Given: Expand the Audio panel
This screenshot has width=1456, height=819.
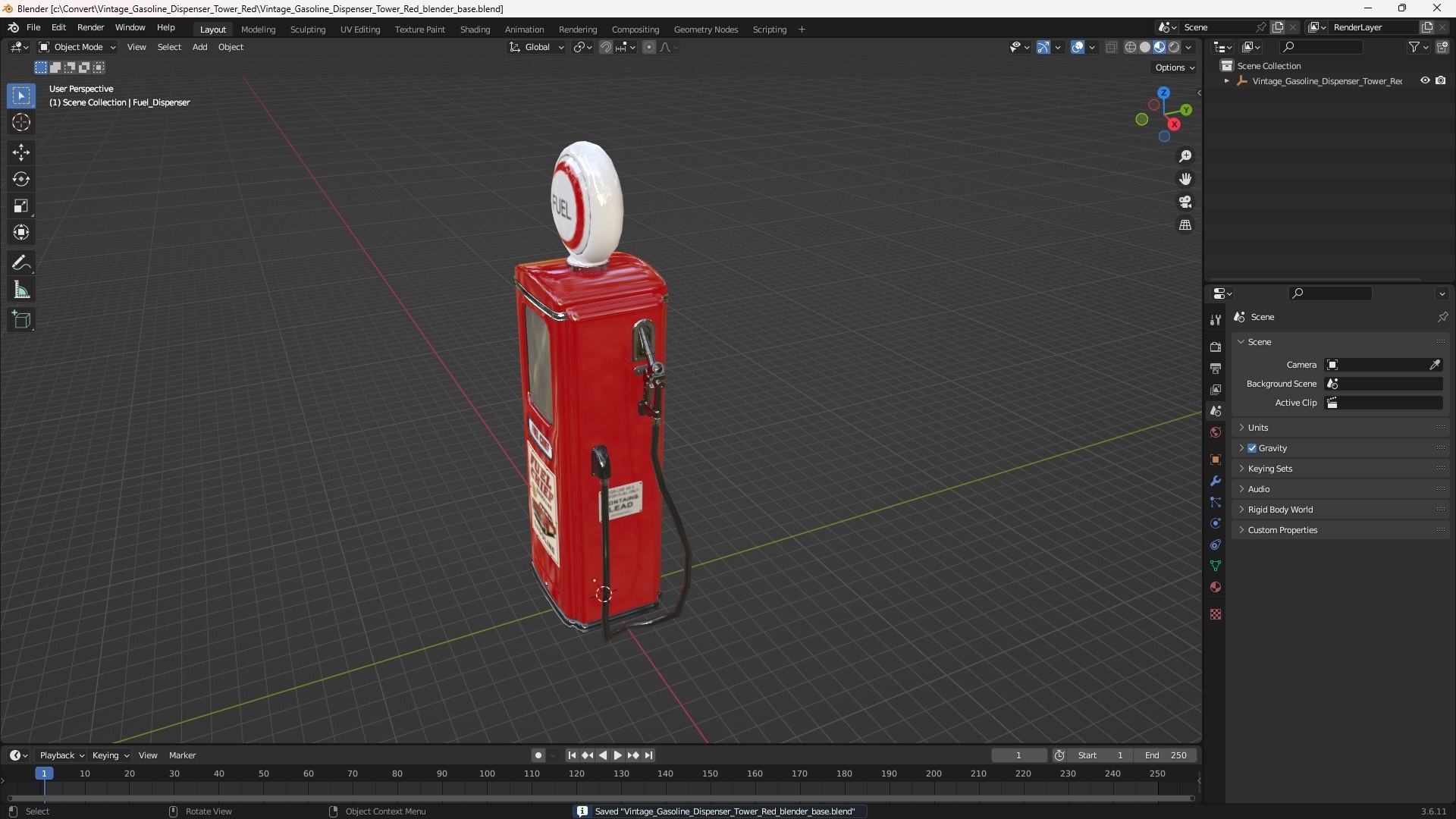Looking at the screenshot, I should [x=1341, y=489].
